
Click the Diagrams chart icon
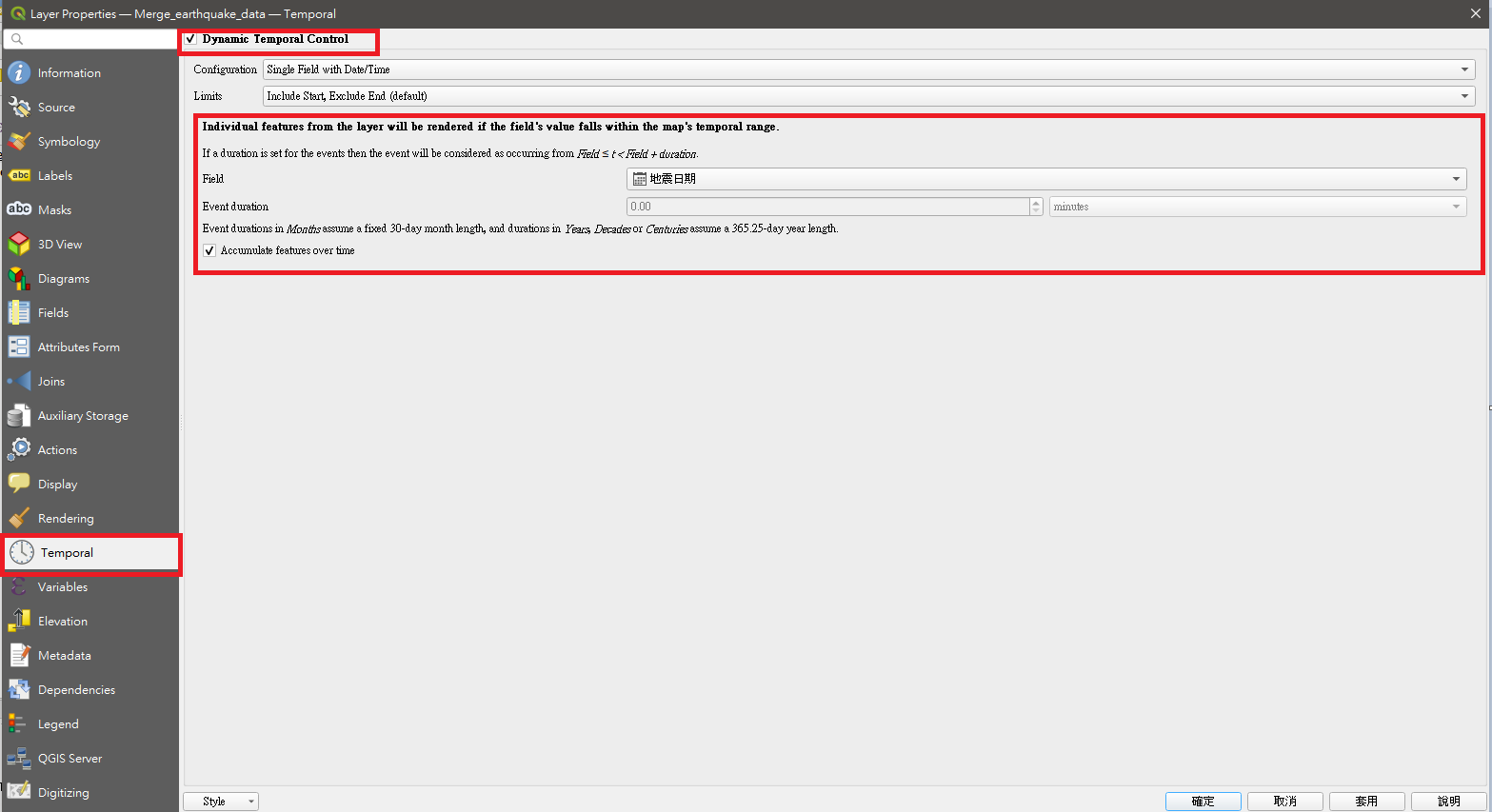tap(19, 279)
